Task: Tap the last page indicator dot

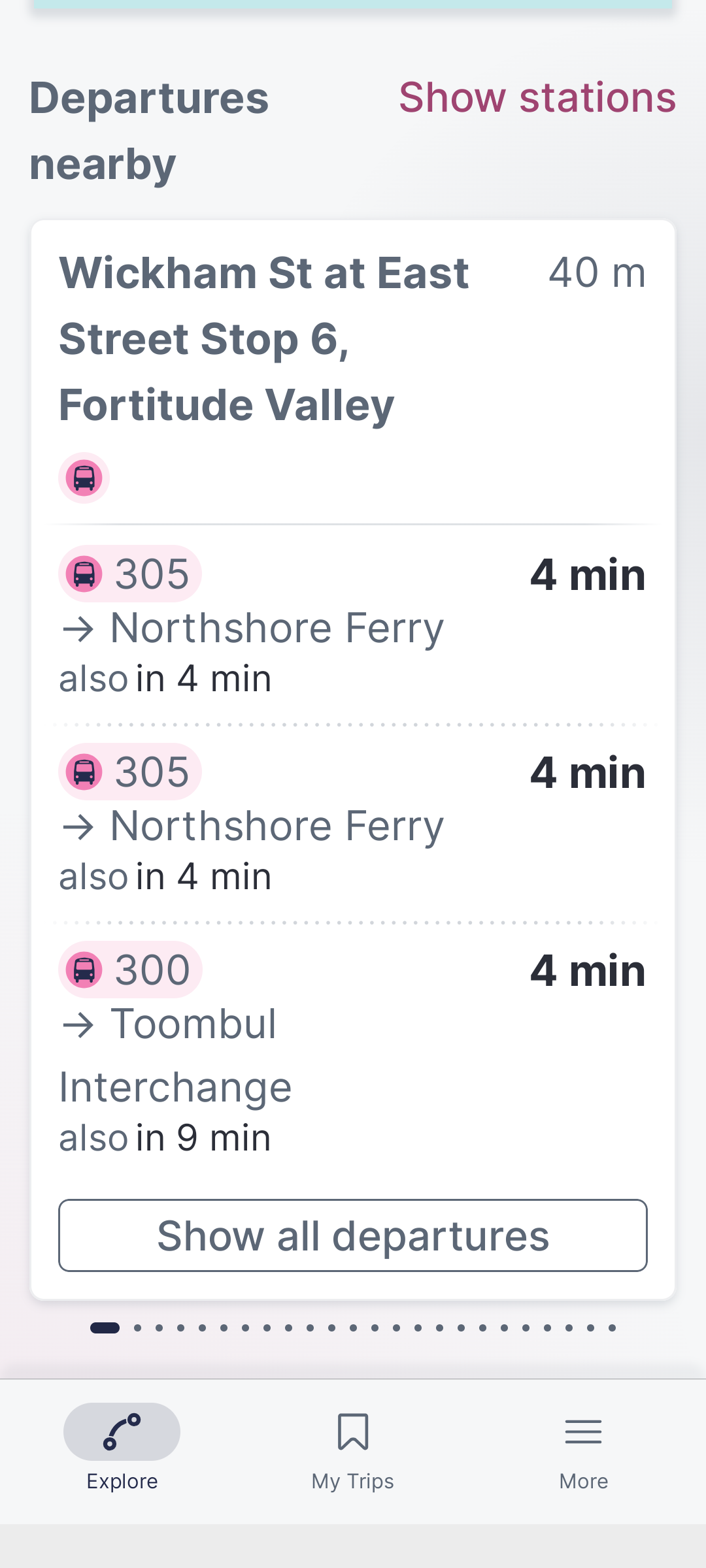Action: 613,1328
